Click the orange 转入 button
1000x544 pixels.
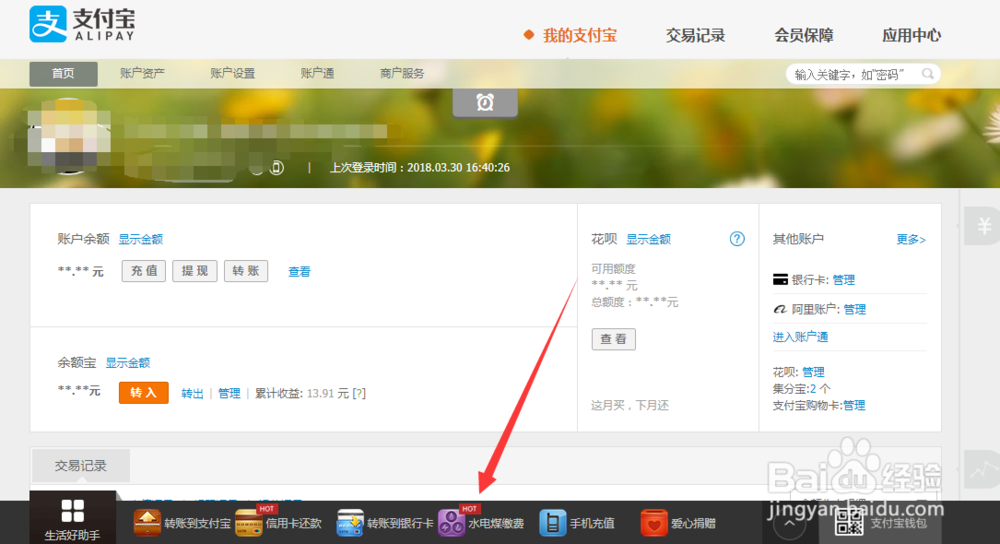[x=143, y=393]
